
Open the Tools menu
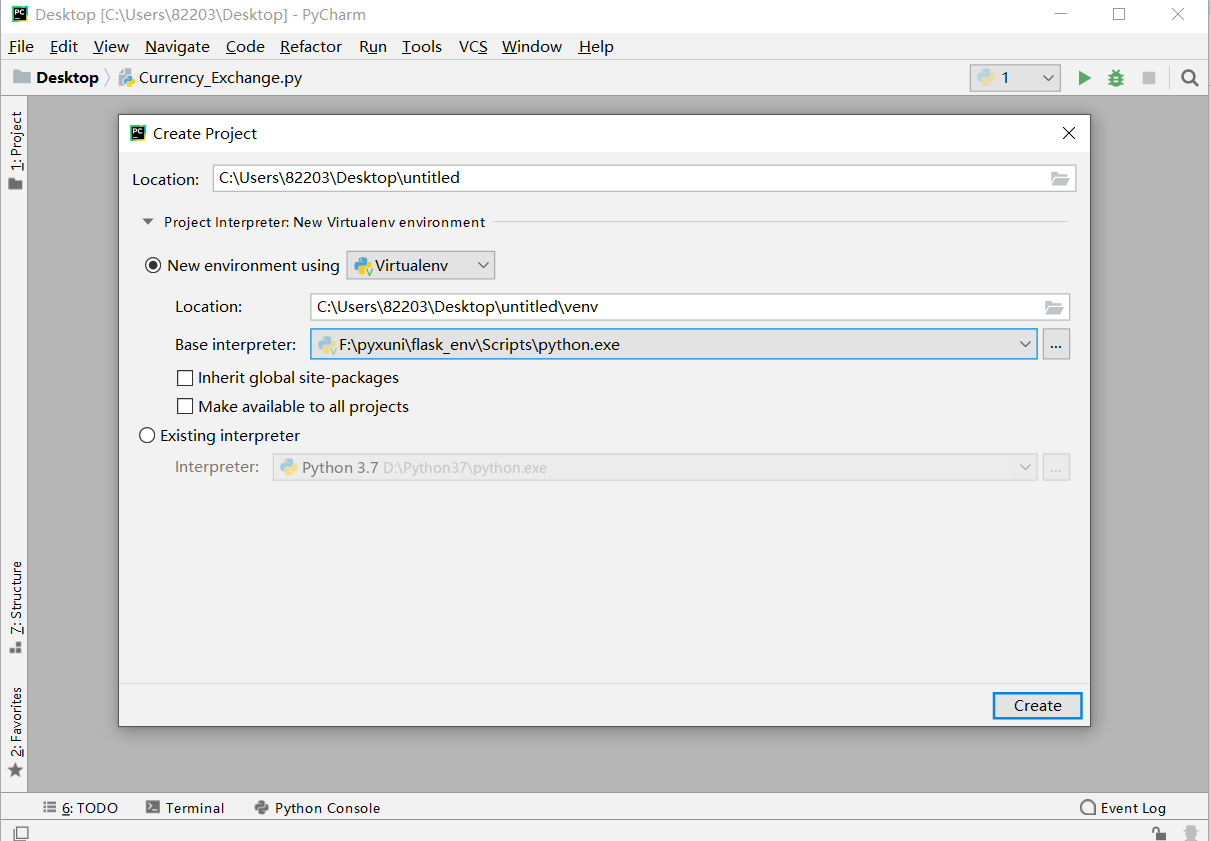pos(422,47)
